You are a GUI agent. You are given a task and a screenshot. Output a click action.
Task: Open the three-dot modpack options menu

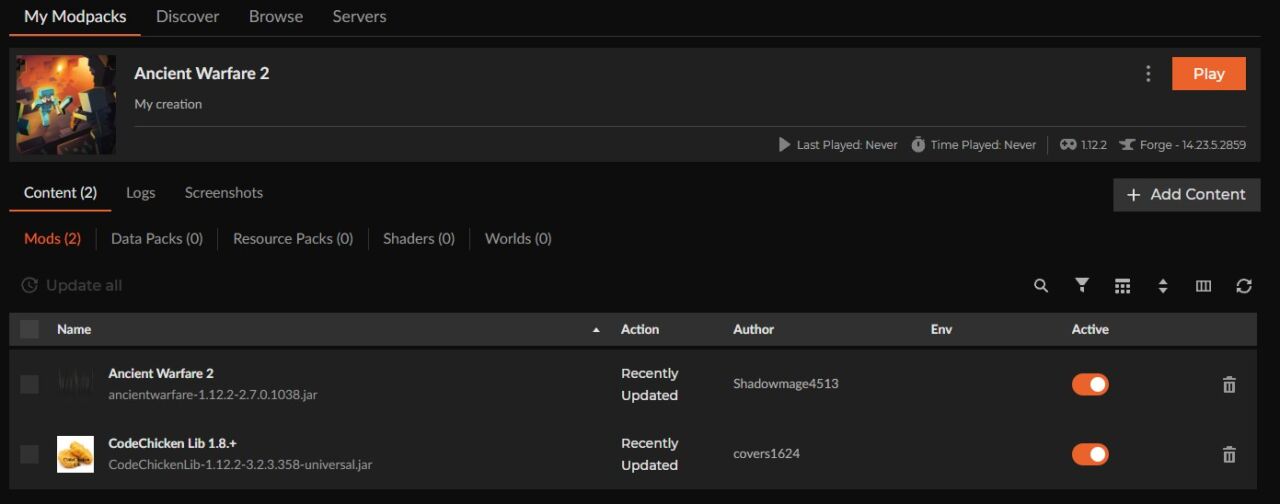tap(1148, 73)
